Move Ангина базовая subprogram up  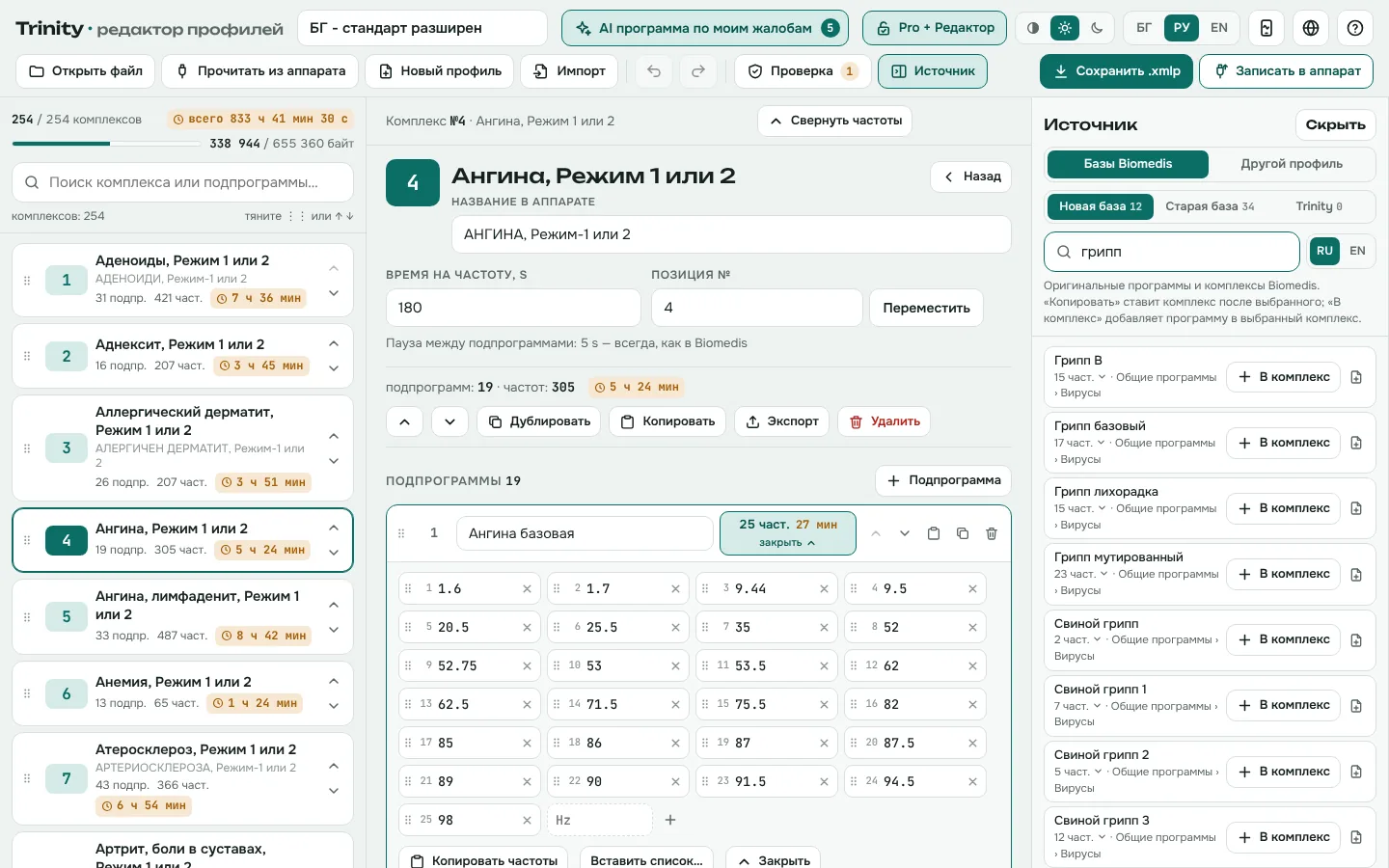point(876,533)
